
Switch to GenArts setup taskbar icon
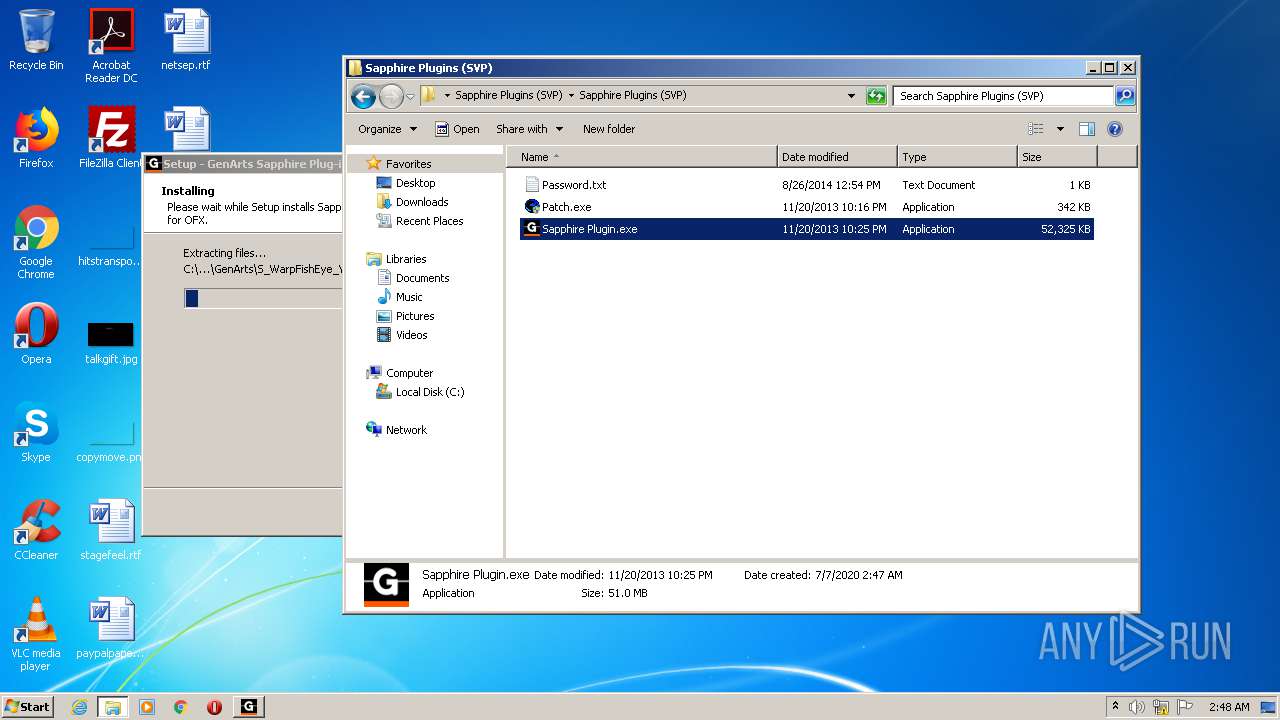pyautogui.click(x=249, y=707)
